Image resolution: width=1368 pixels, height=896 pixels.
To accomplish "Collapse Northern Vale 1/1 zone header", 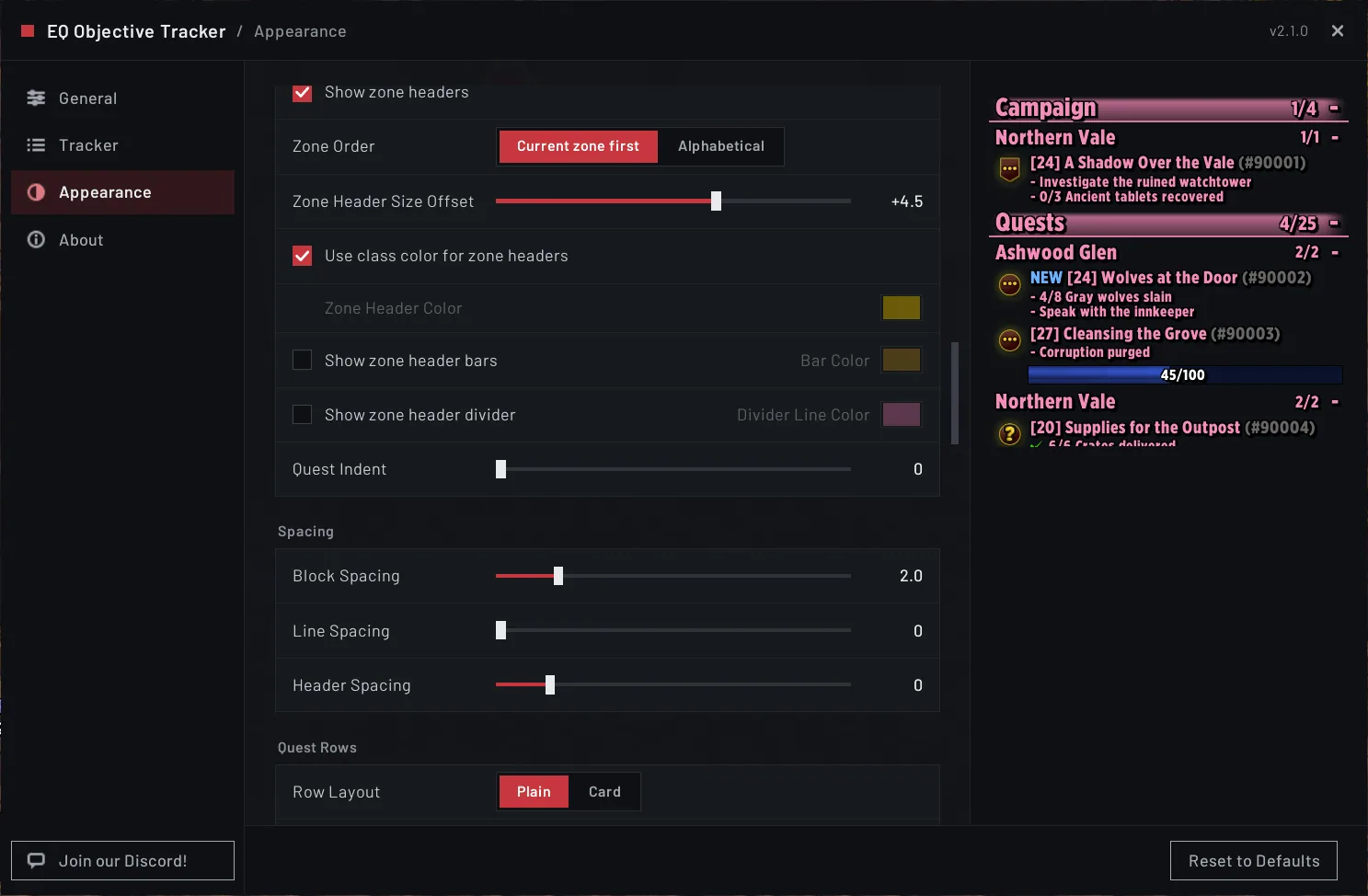I will point(1335,137).
